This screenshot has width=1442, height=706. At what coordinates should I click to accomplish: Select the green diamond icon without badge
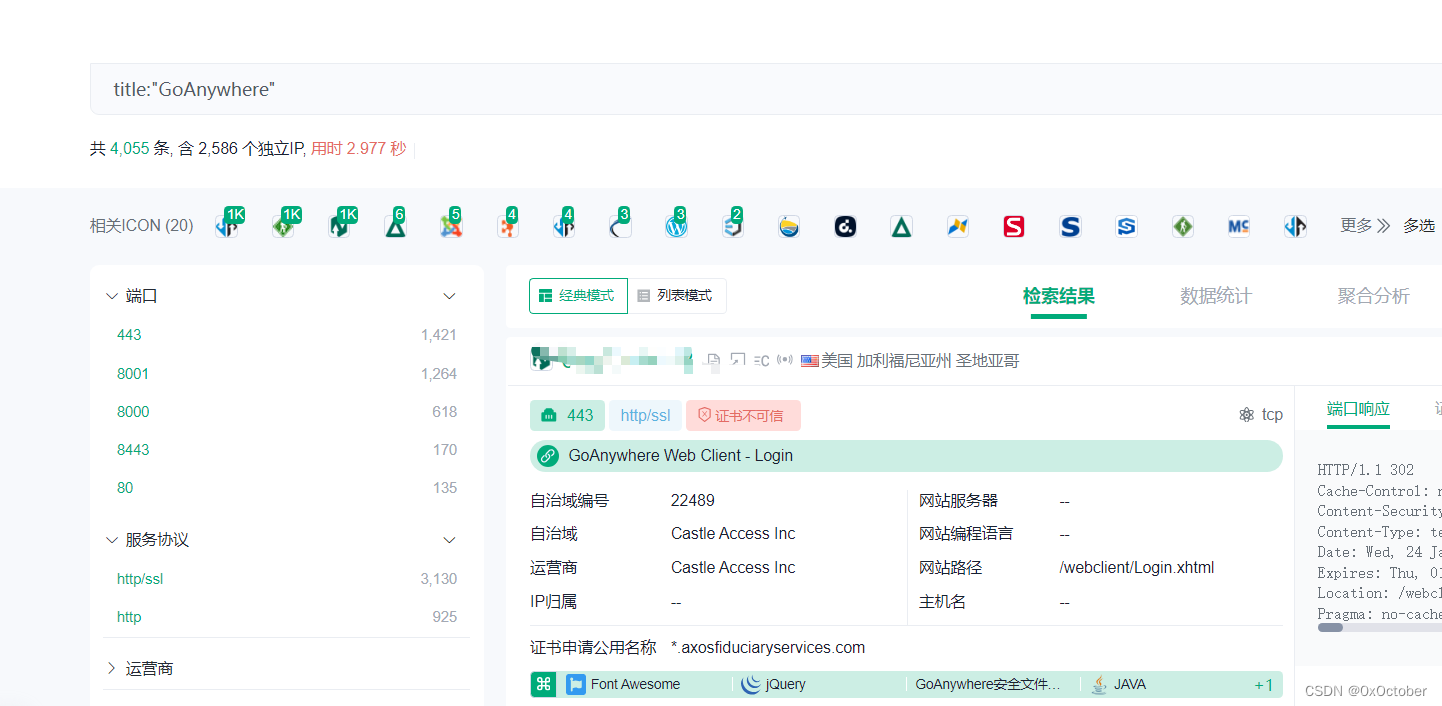click(x=1183, y=227)
